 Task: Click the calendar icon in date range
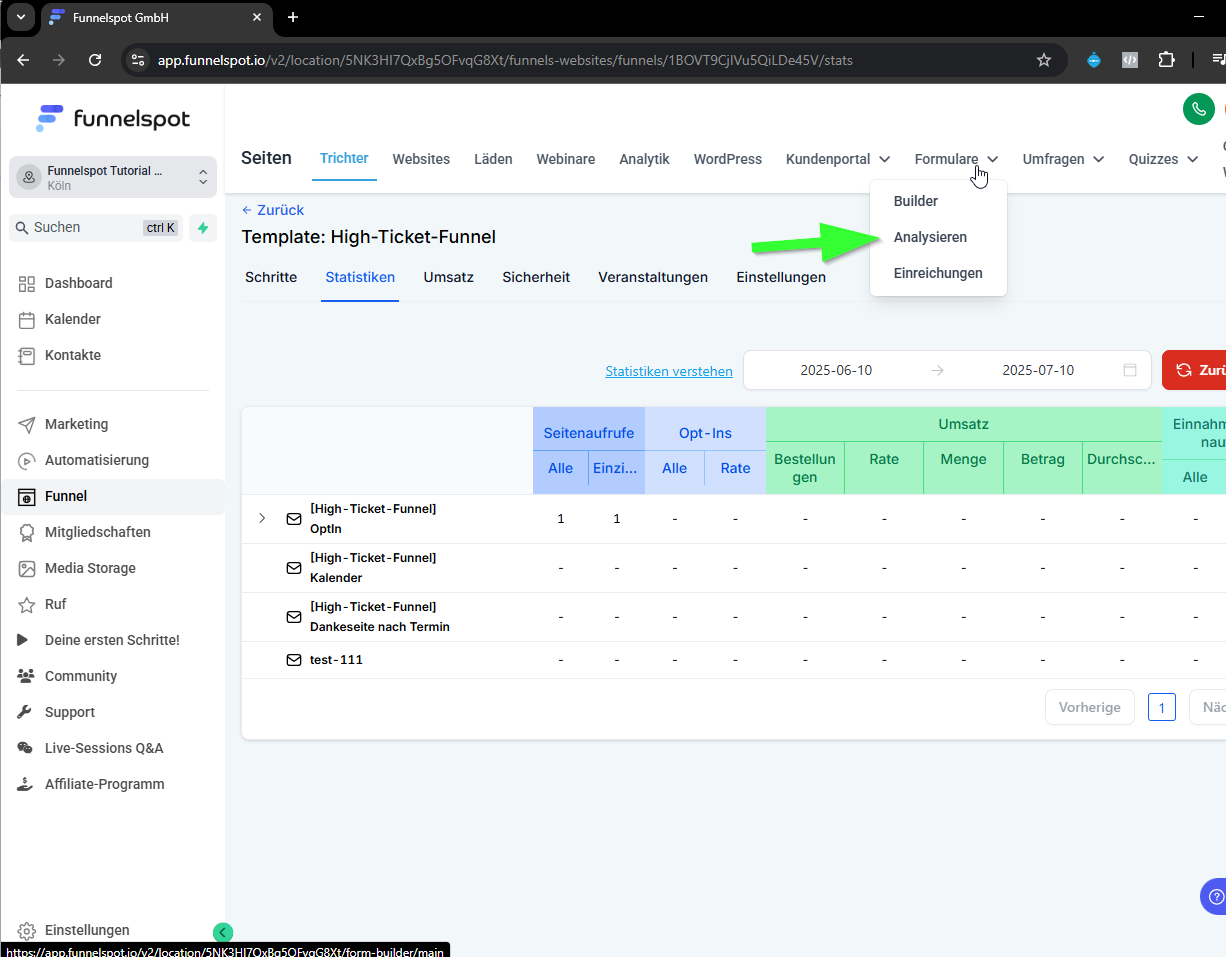pos(1130,370)
